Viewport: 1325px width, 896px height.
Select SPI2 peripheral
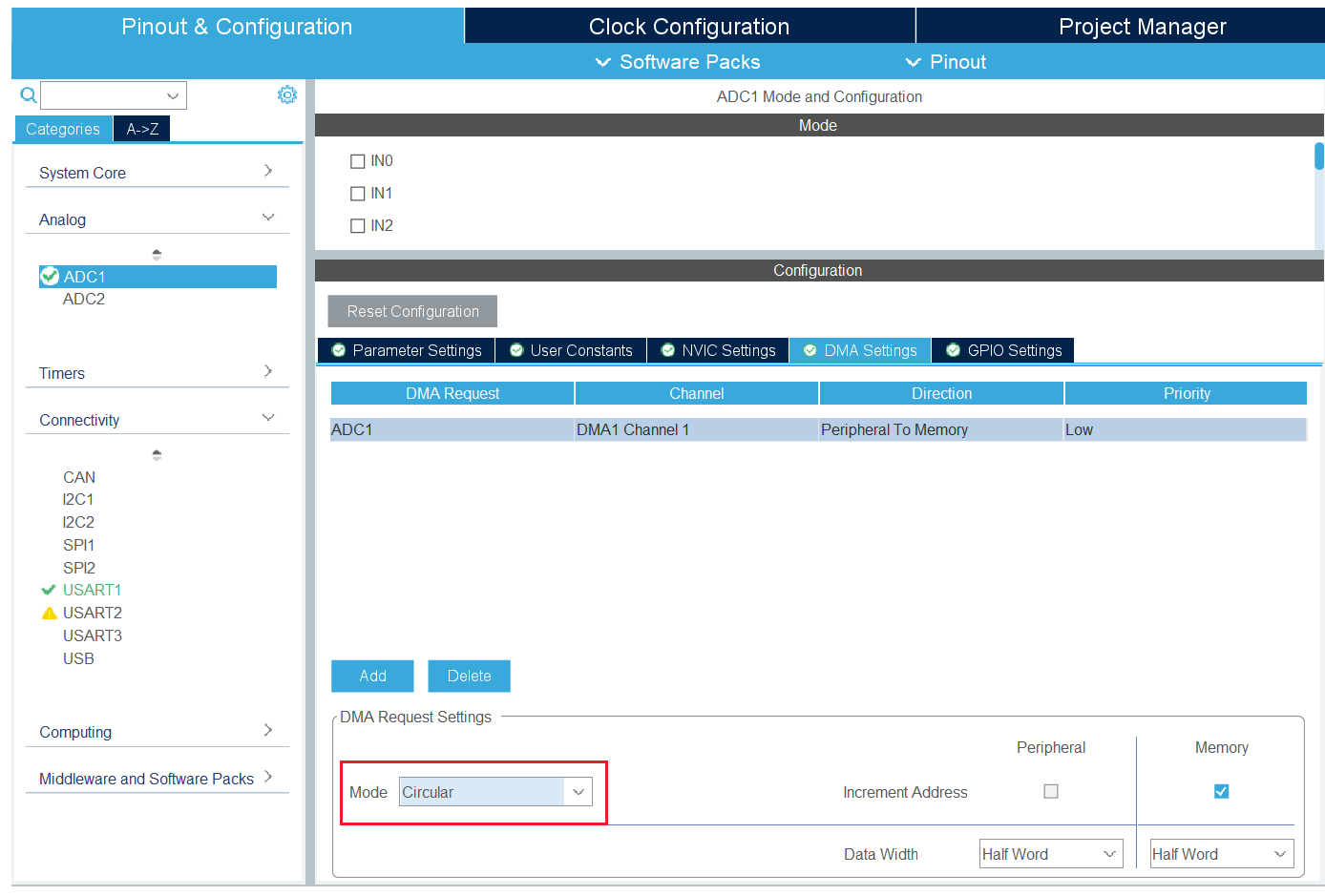tap(79, 568)
